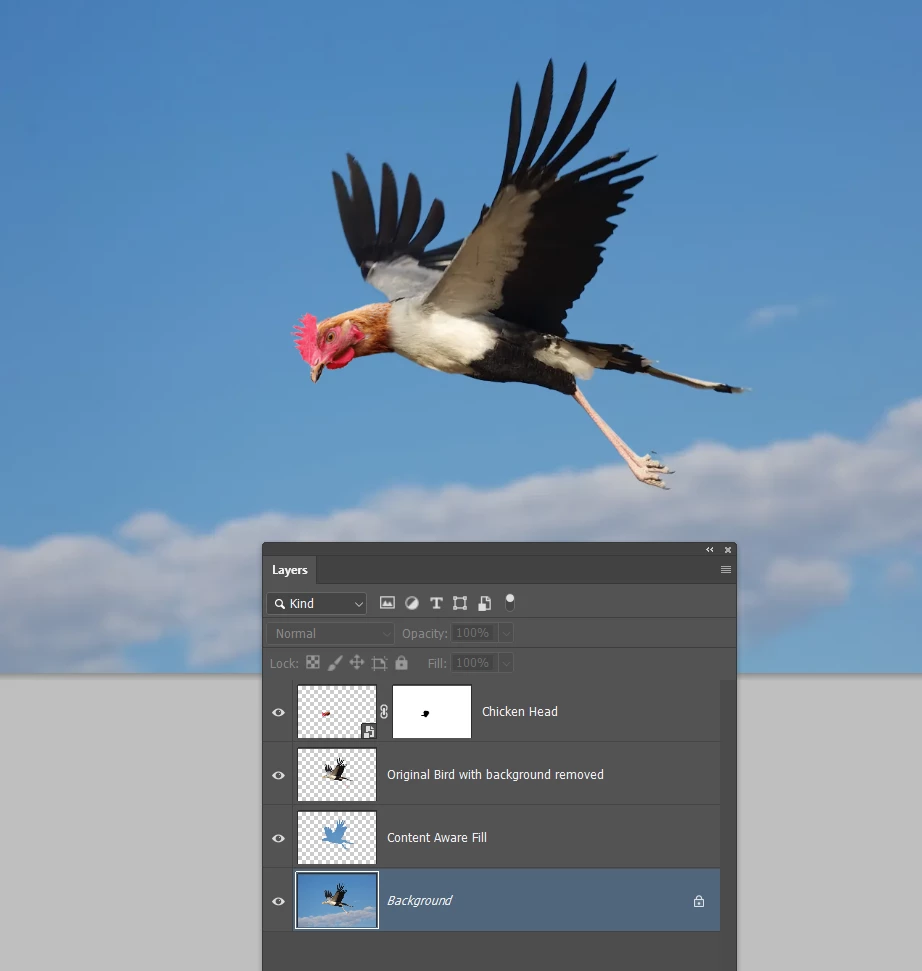Click the Fill 100% value field
922x971 pixels.
(474, 663)
